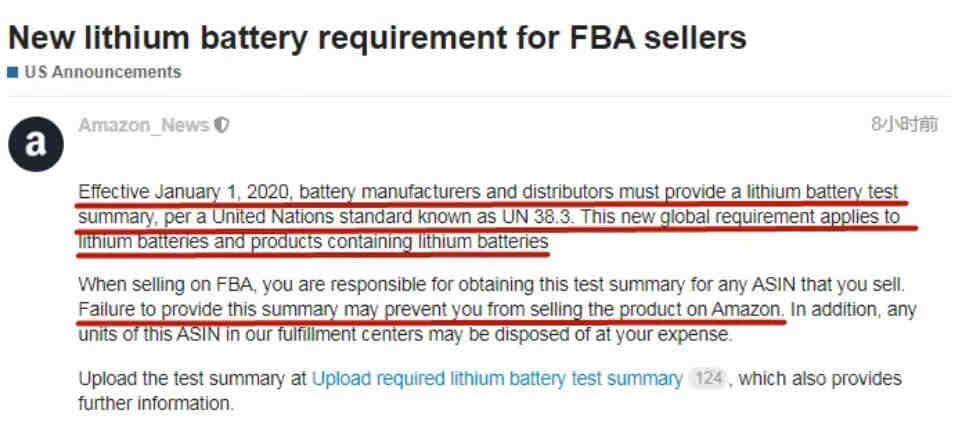Click the New lithium battery requirement title
This screenshot has height=422, width=977.
(x=377, y=37)
